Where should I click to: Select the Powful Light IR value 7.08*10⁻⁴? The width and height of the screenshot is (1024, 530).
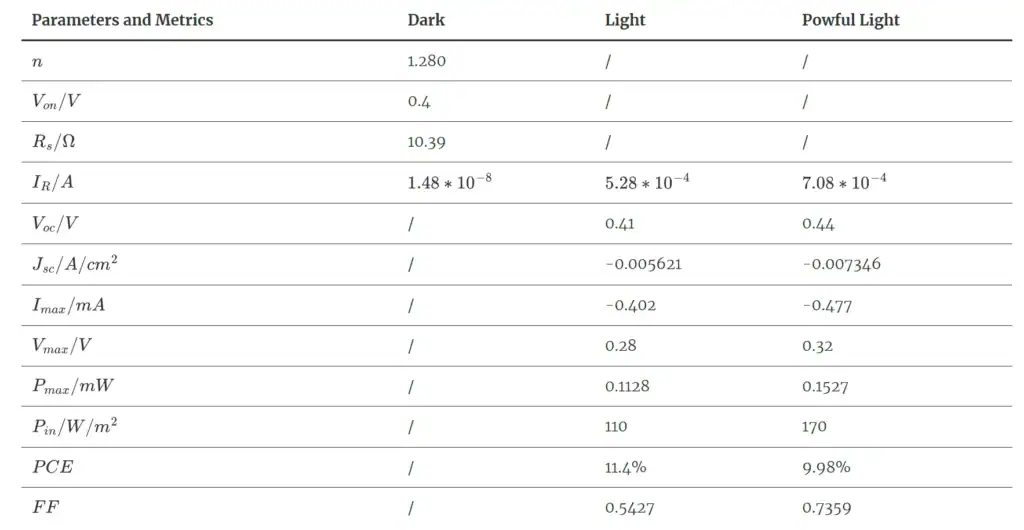pos(844,182)
